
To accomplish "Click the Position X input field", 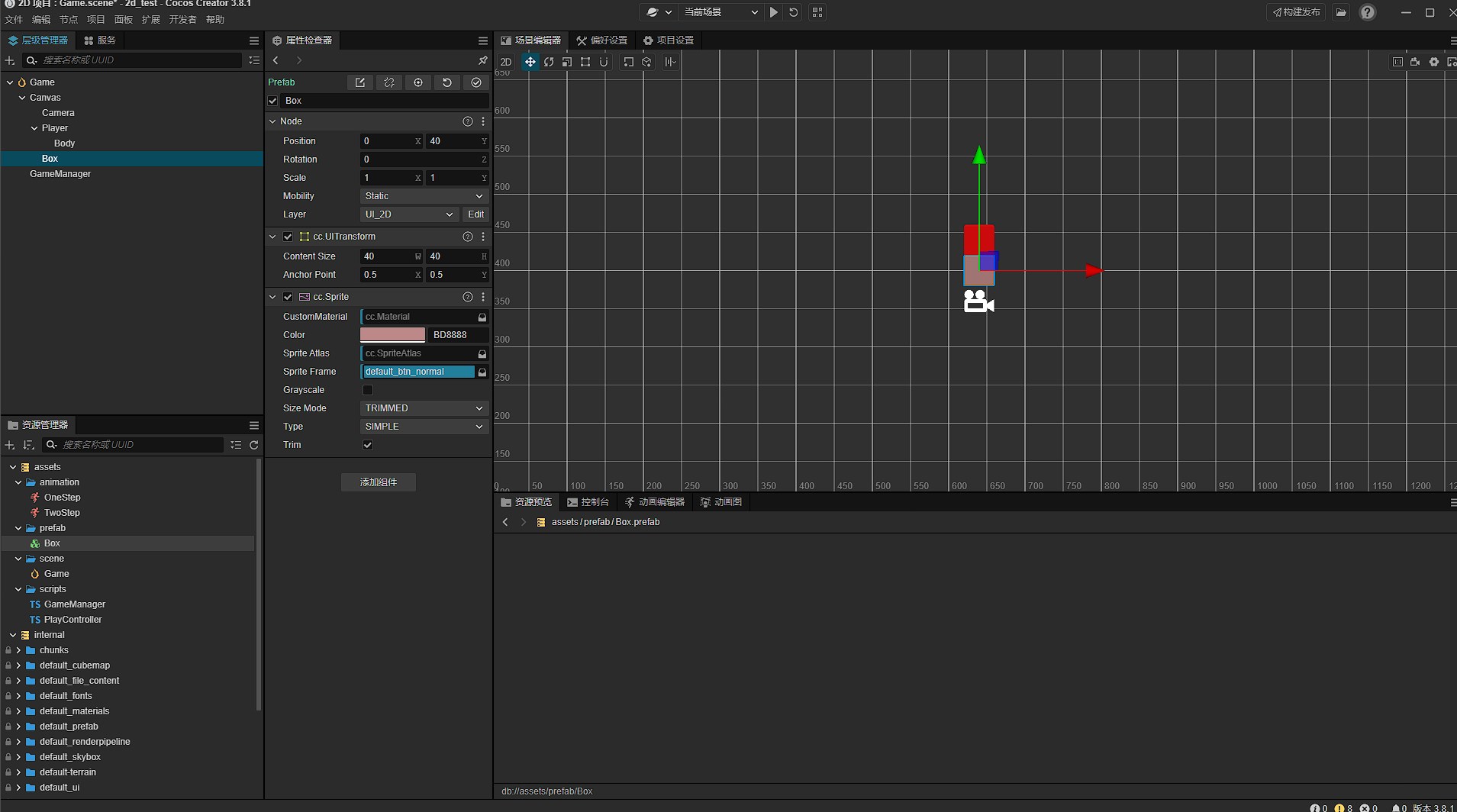I will [x=392, y=141].
